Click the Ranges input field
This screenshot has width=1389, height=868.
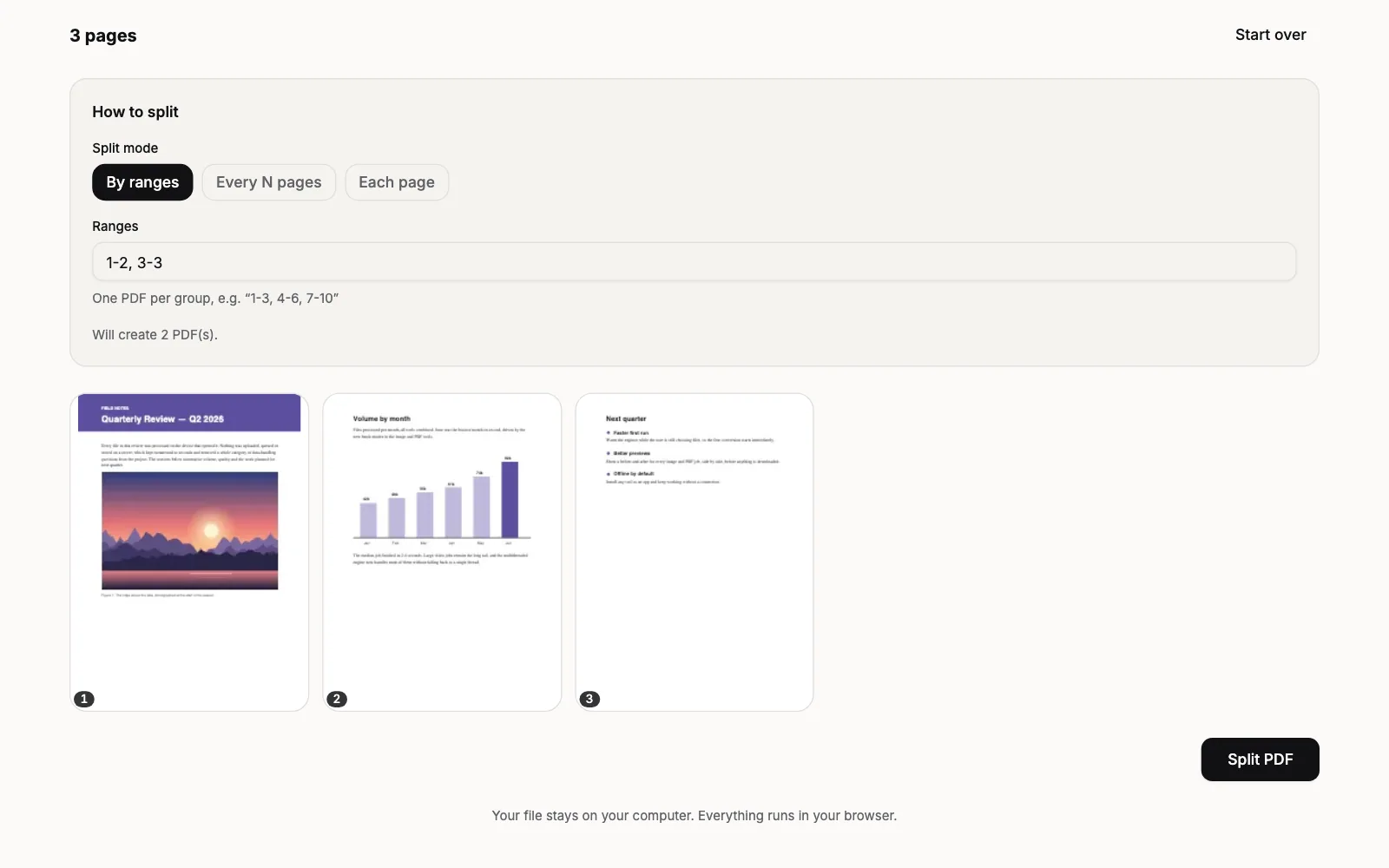[x=694, y=262]
